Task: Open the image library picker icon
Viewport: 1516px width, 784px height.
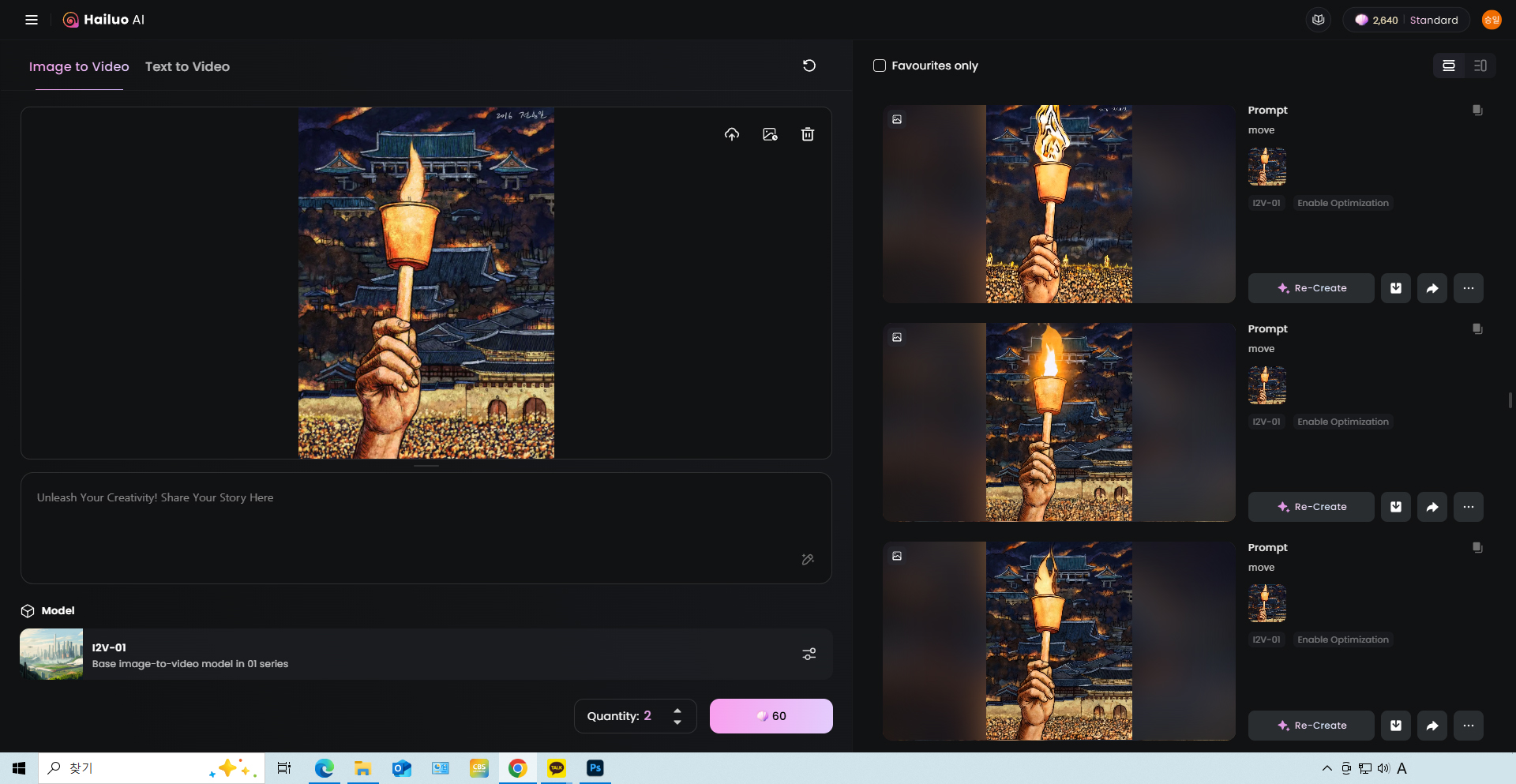Action: click(x=770, y=134)
